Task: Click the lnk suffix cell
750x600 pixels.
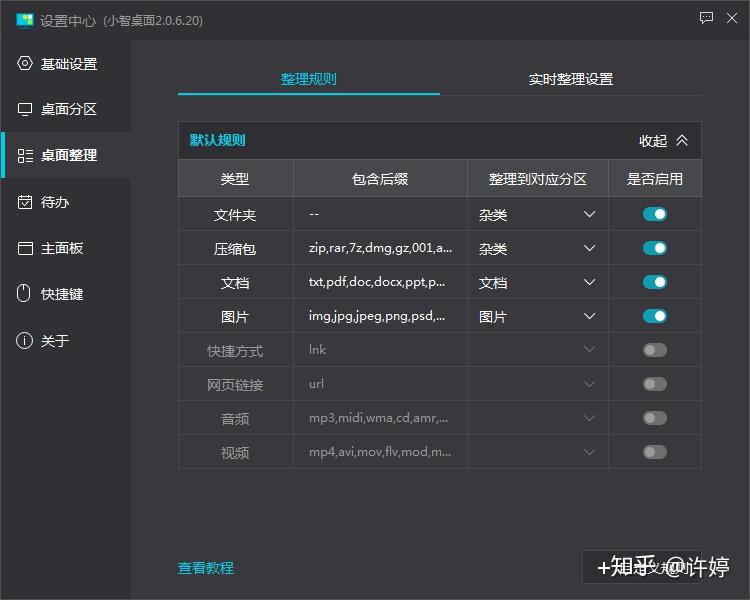Action: click(380, 350)
